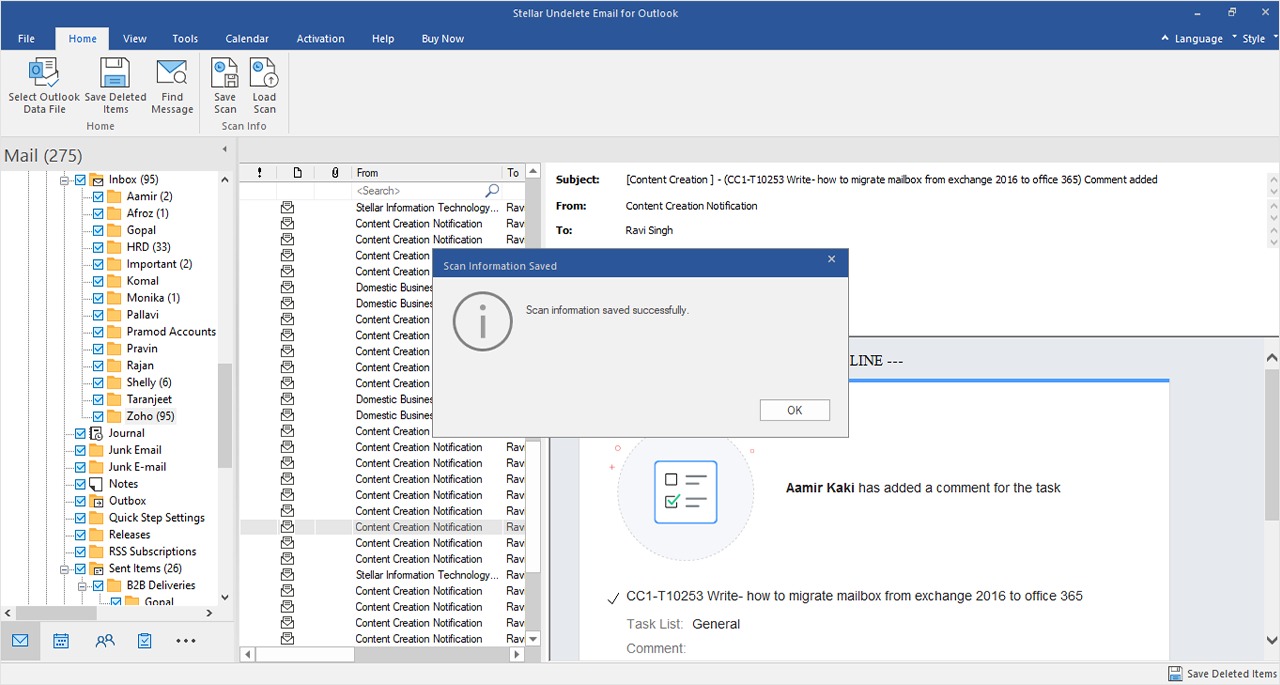Sort by the item type column icon
Viewport: 1280px width, 685px height.
[297, 173]
